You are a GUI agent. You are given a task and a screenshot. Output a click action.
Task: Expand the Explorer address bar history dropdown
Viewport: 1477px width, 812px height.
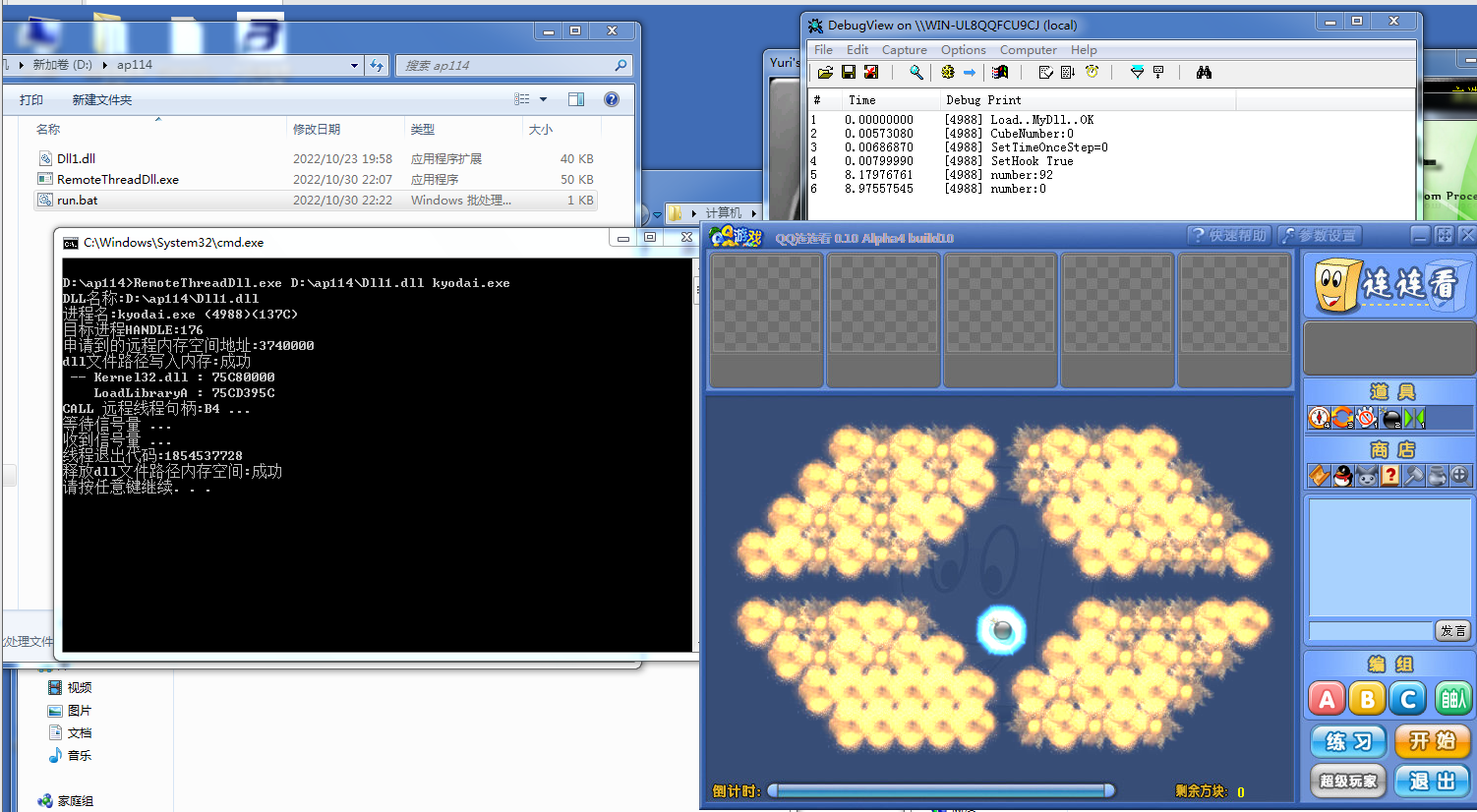tap(354, 66)
